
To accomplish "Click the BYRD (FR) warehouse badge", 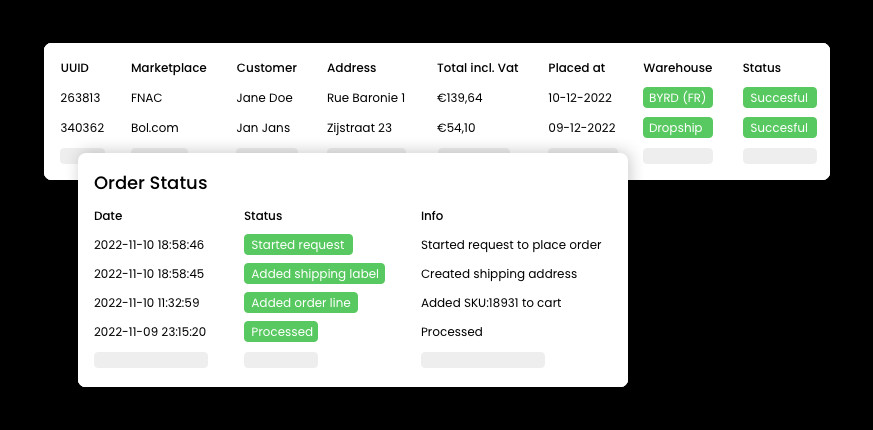I will tap(678, 97).
